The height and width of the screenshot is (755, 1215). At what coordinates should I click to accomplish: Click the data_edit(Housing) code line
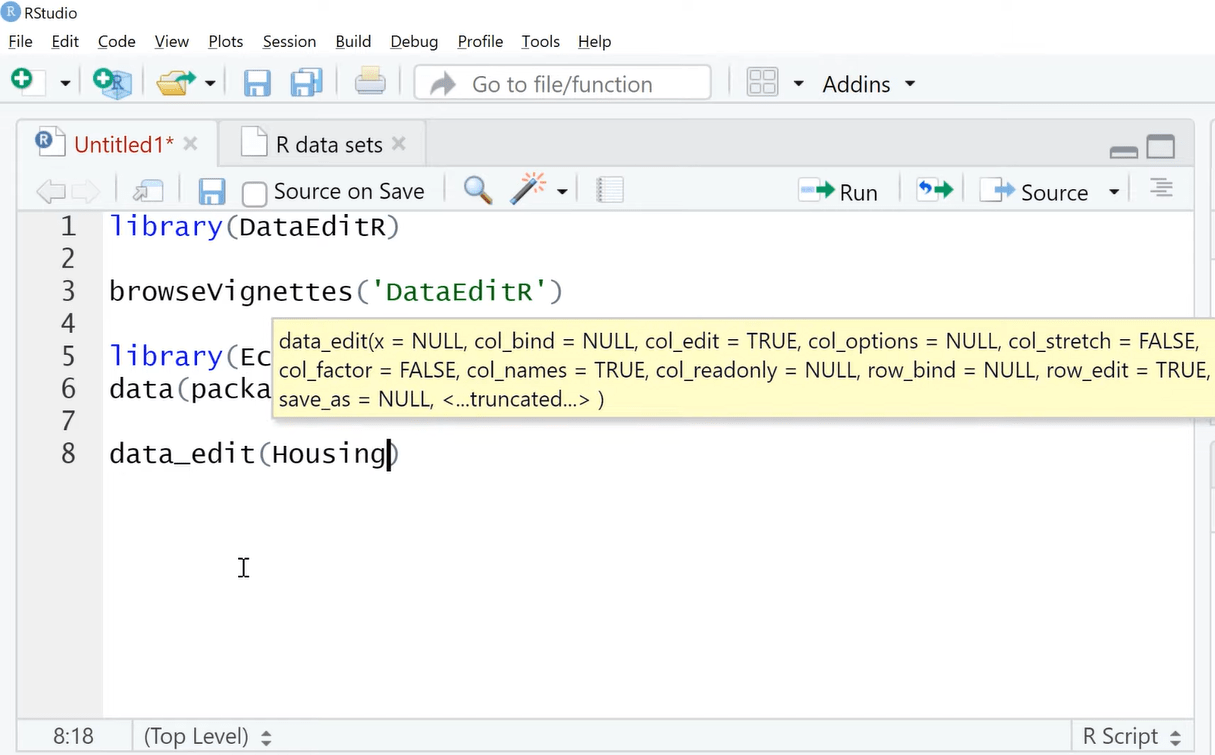point(254,454)
